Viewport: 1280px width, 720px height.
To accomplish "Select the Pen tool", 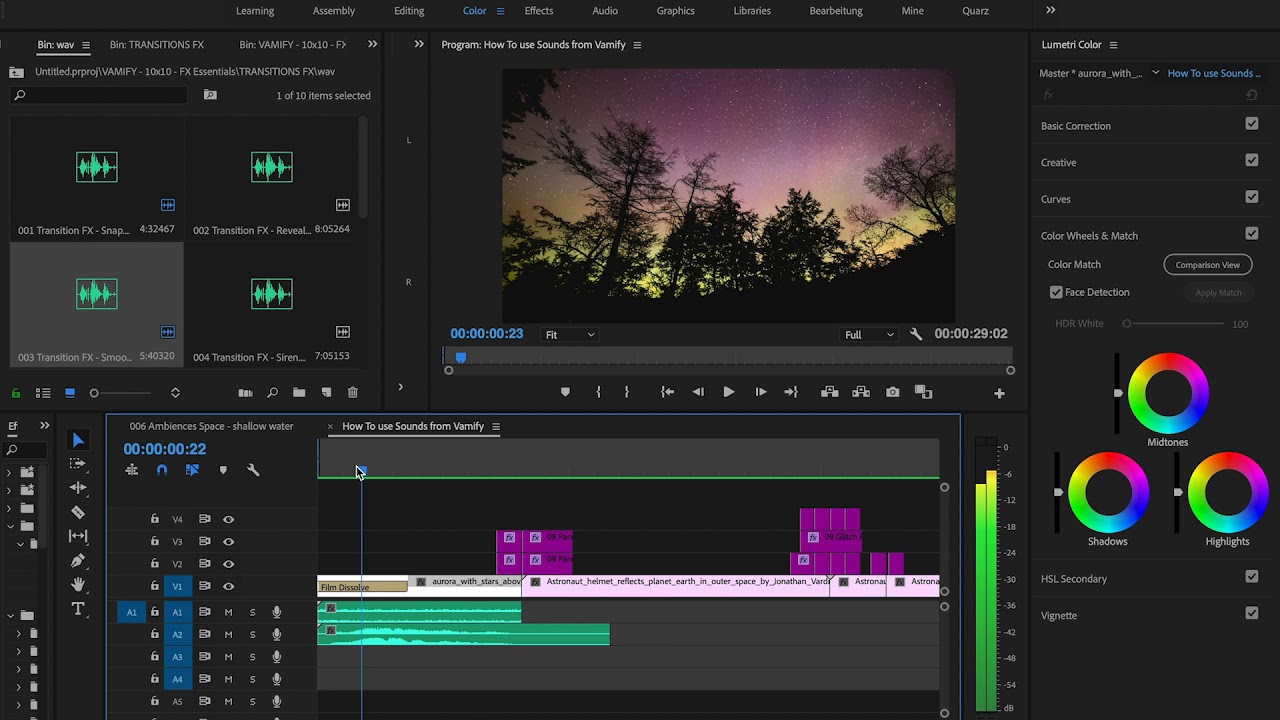I will point(78,561).
